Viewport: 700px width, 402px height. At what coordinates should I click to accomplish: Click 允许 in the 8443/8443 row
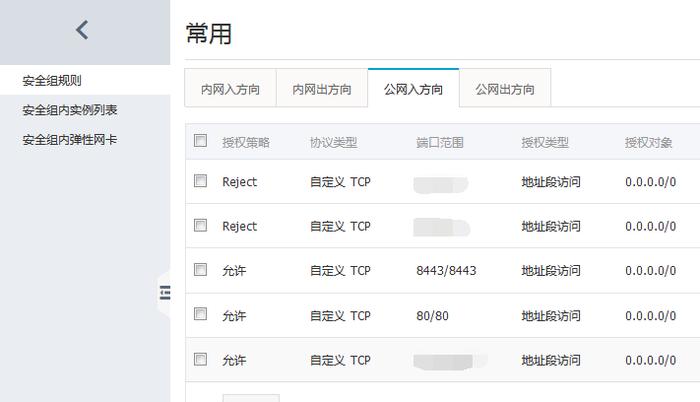(x=234, y=271)
